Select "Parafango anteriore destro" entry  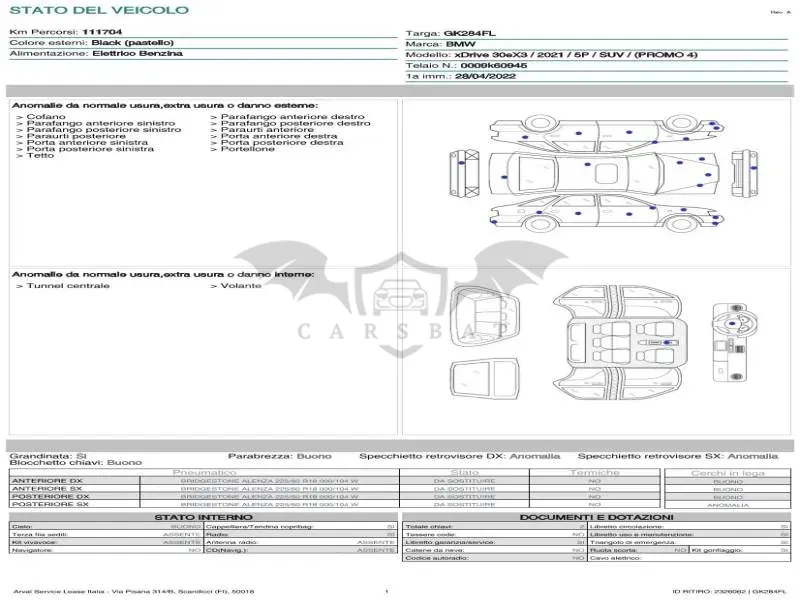tap(292, 117)
